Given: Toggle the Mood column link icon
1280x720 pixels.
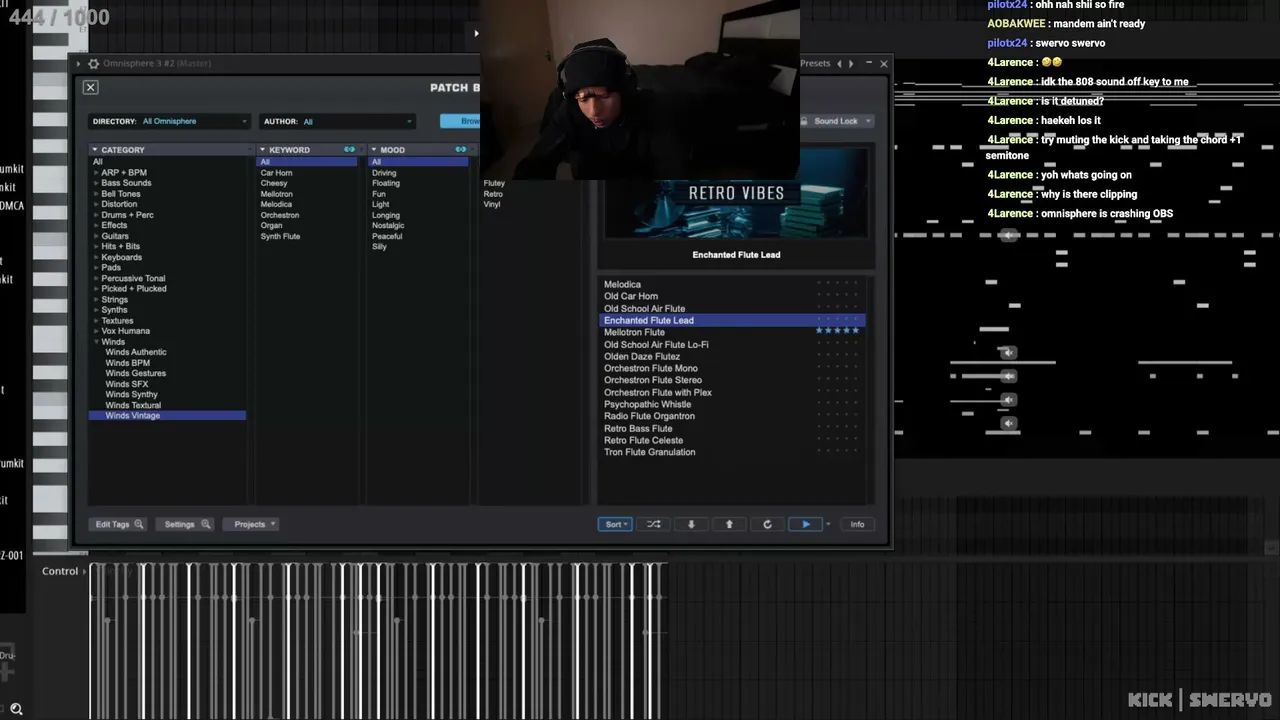Looking at the screenshot, I should coord(461,150).
